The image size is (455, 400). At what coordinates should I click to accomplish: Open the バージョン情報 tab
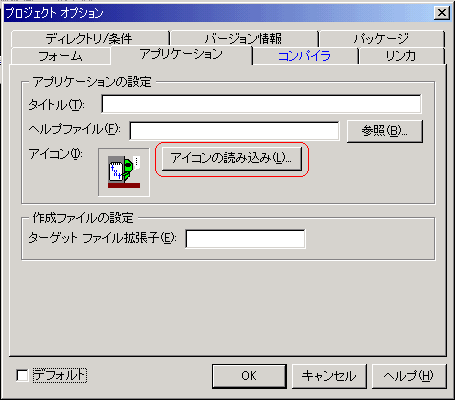(243, 39)
